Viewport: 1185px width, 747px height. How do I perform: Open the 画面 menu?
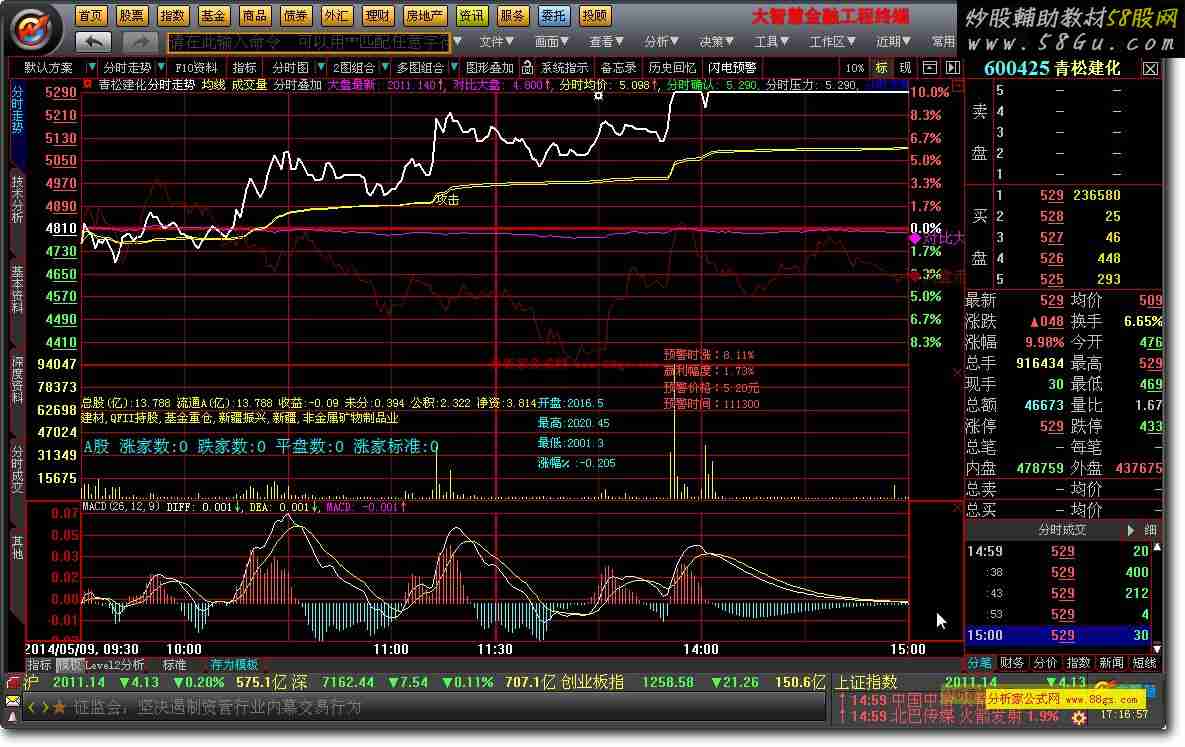coord(552,42)
